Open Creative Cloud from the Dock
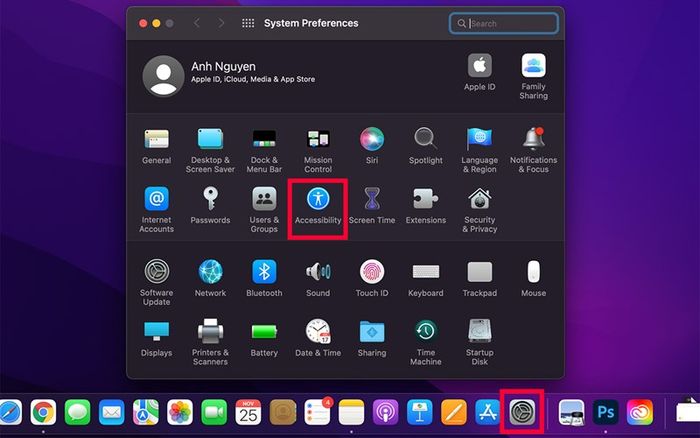The image size is (700, 438). 640,412
